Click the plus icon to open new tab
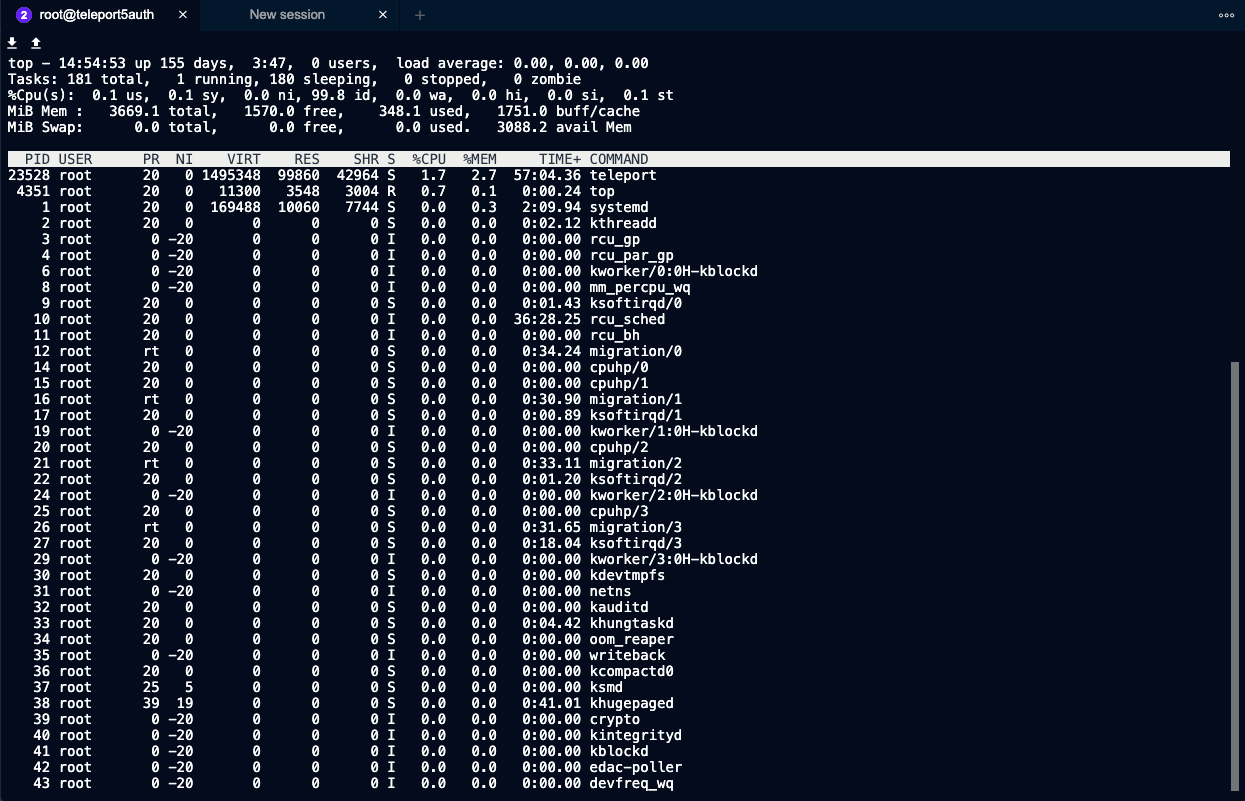 coord(419,15)
